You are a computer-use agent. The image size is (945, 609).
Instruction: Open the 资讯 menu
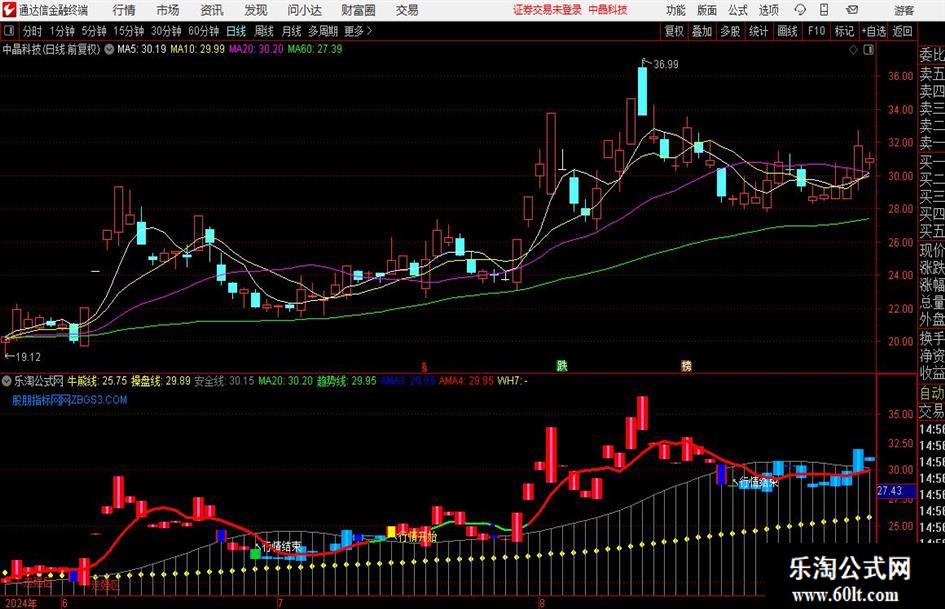(x=212, y=10)
